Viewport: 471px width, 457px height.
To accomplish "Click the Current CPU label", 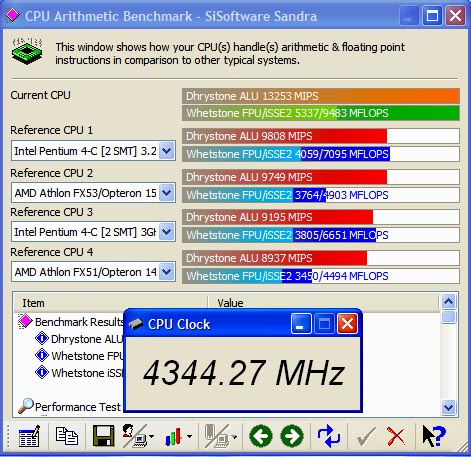I will point(40,95).
